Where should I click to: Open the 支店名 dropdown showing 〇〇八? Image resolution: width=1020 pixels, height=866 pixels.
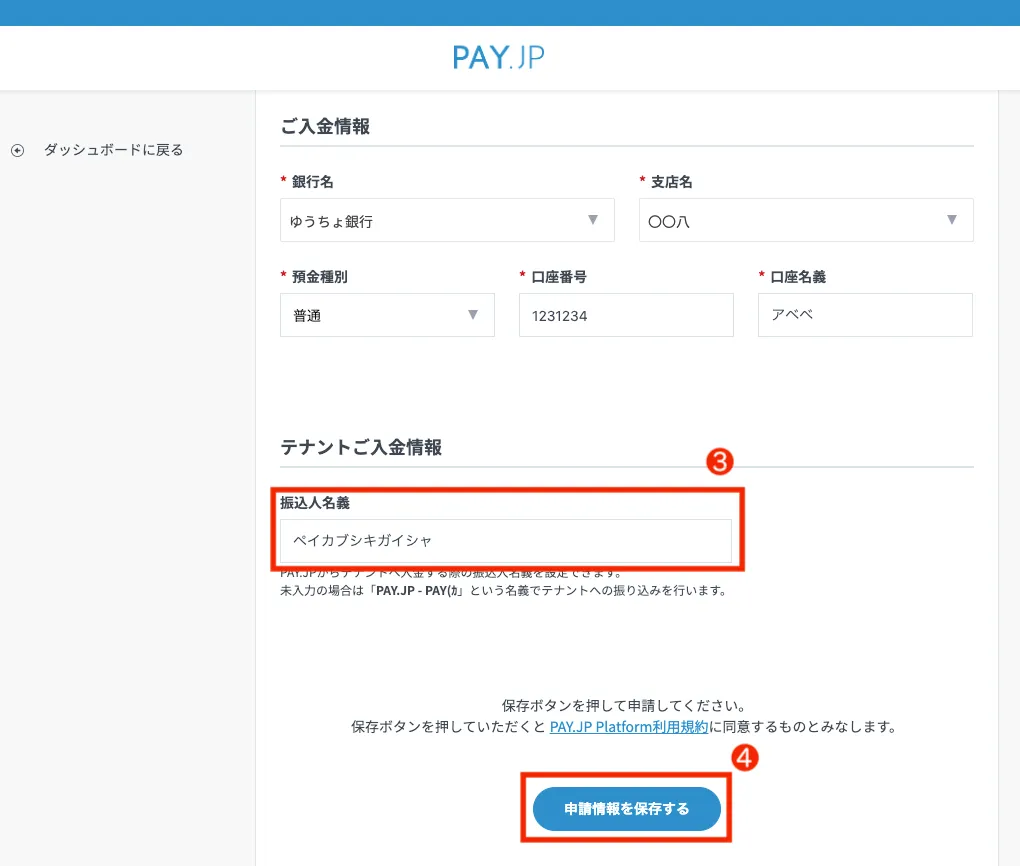coord(806,220)
